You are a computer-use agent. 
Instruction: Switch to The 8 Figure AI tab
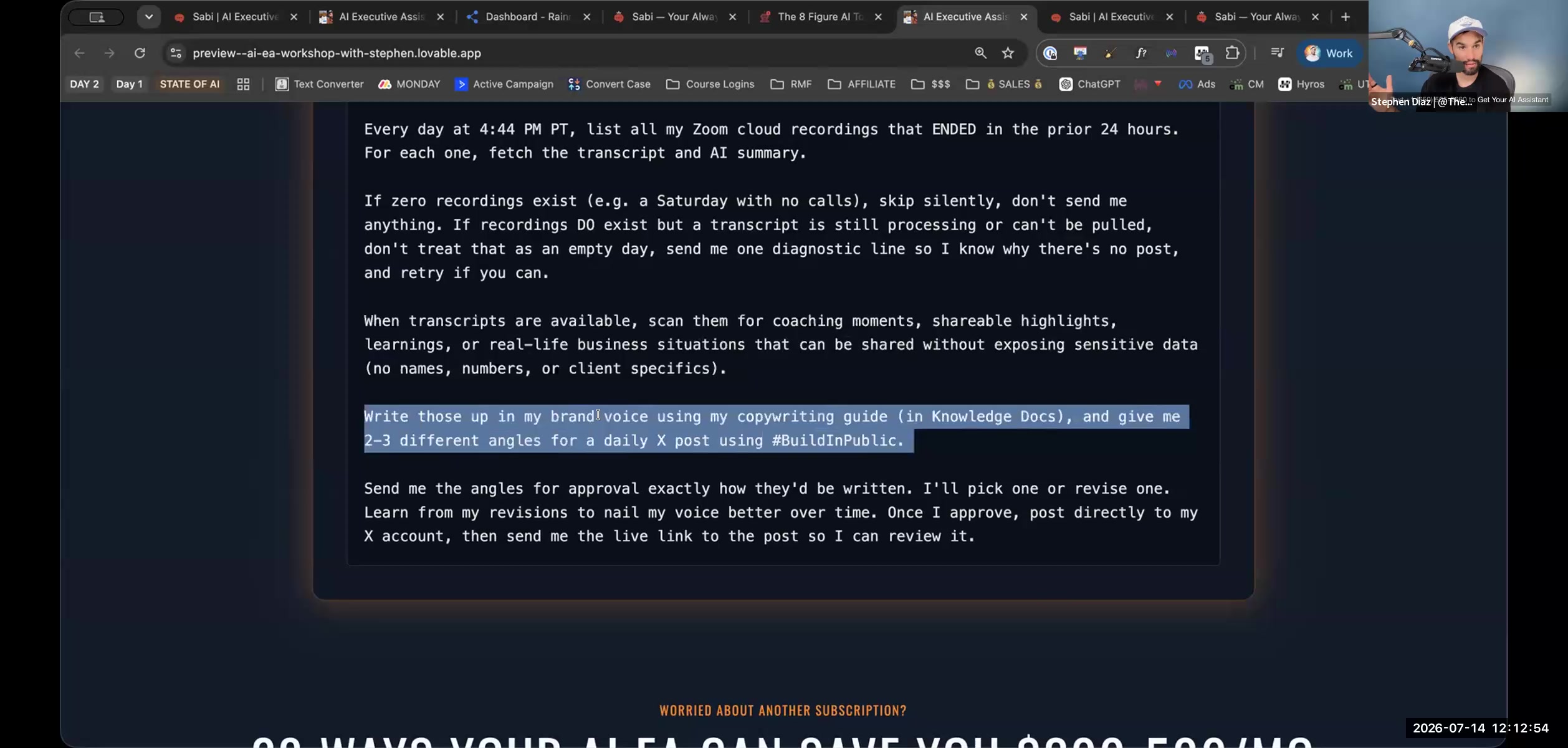coord(819,17)
